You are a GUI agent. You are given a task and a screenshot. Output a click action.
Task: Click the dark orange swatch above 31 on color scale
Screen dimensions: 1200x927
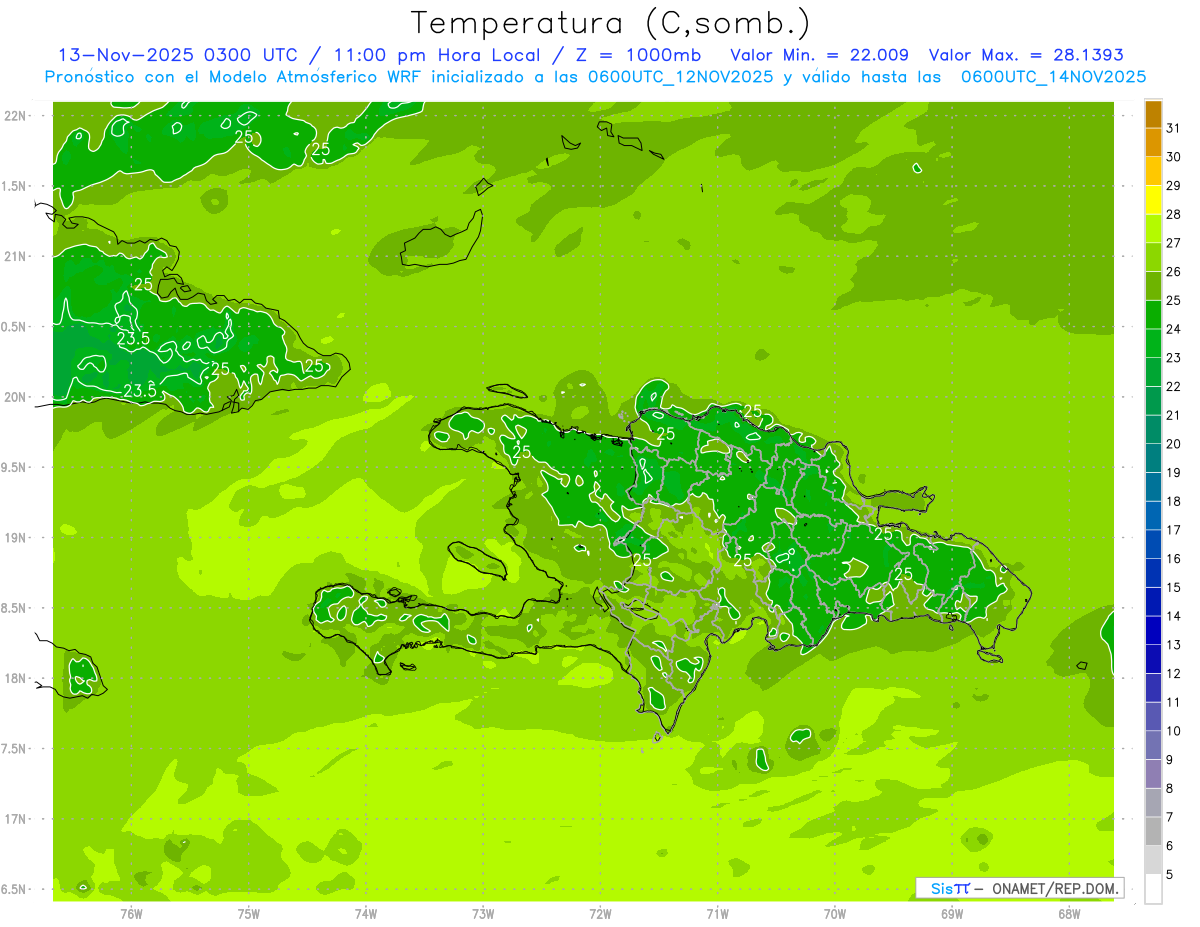[1153, 113]
